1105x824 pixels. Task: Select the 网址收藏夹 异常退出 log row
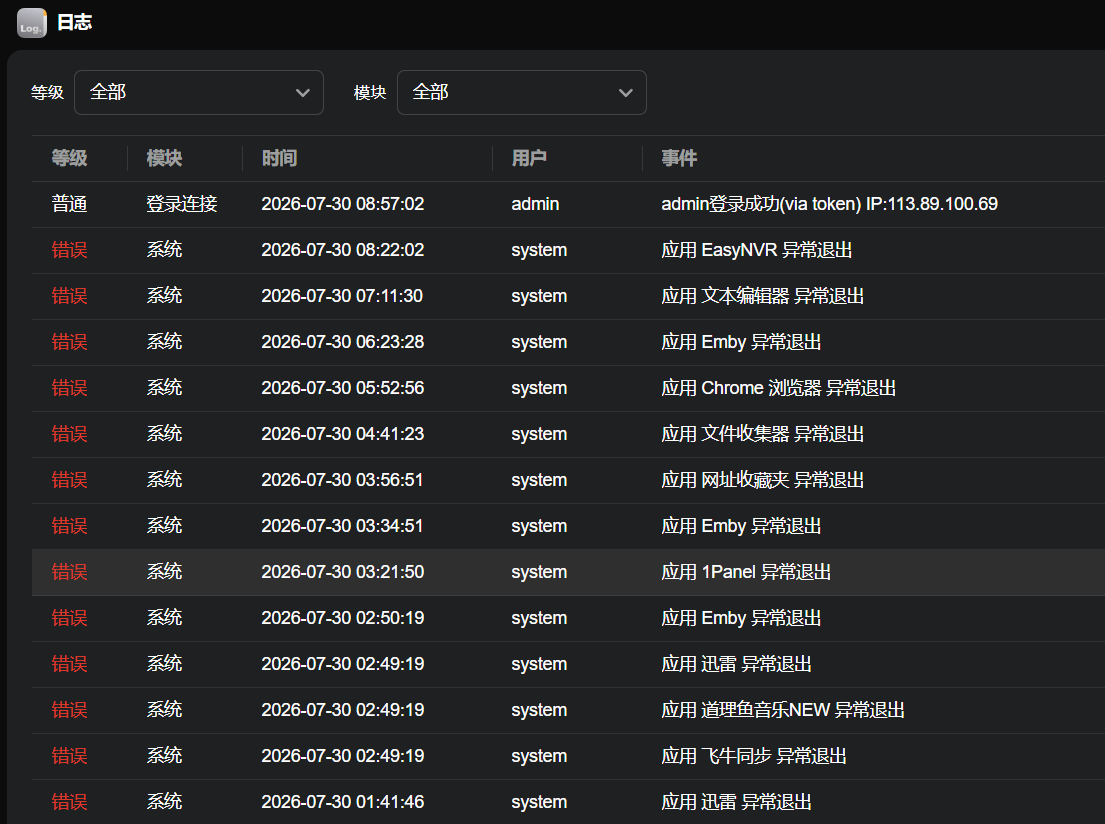click(x=568, y=480)
